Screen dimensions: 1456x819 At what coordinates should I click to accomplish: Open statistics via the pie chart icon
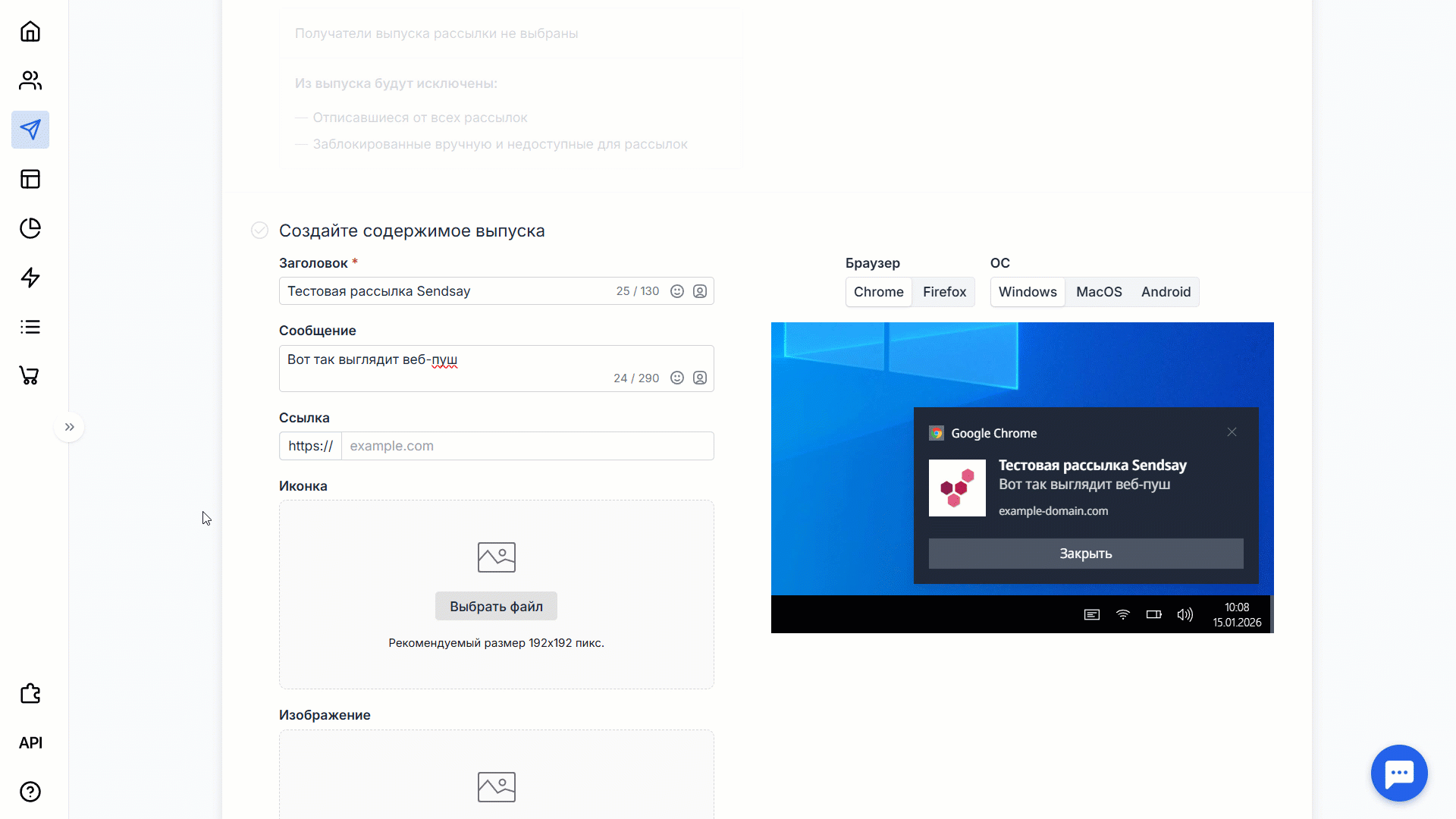pyautogui.click(x=30, y=228)
